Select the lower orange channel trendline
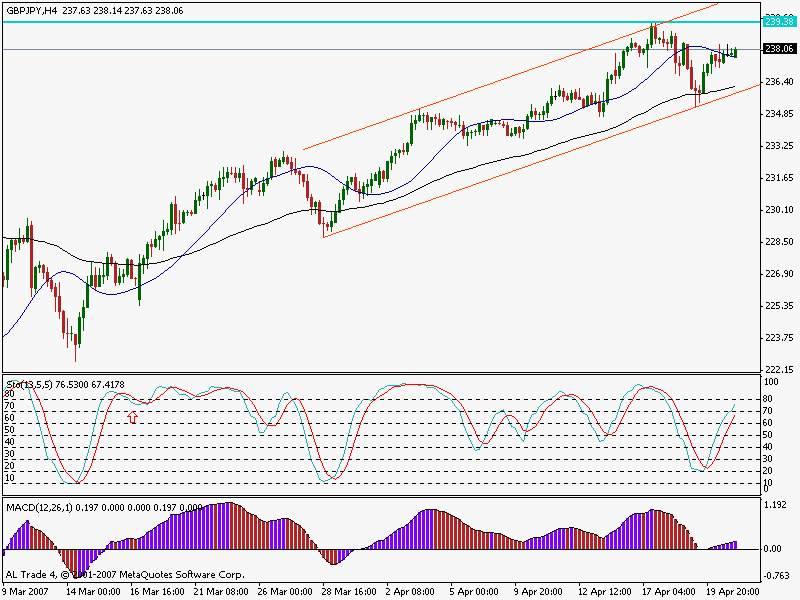Image resolution: width=800 pixels, height=600 pixels. (541, 162)
